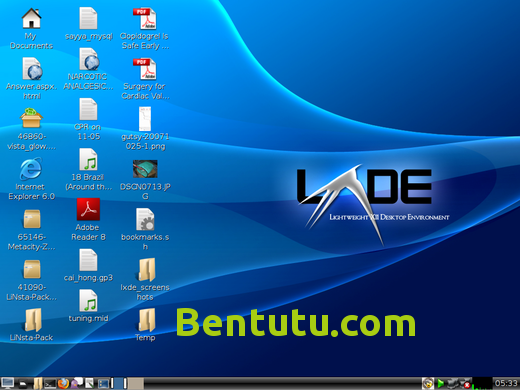Select the tuning.mid audio file

(88, 306)
